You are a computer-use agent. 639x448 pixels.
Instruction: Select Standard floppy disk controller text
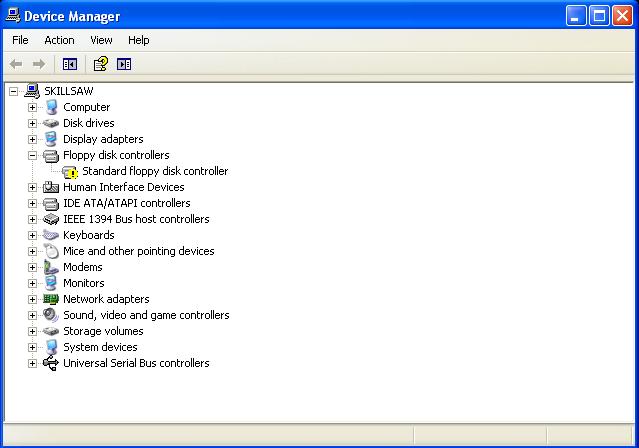[x=155, y=171]
